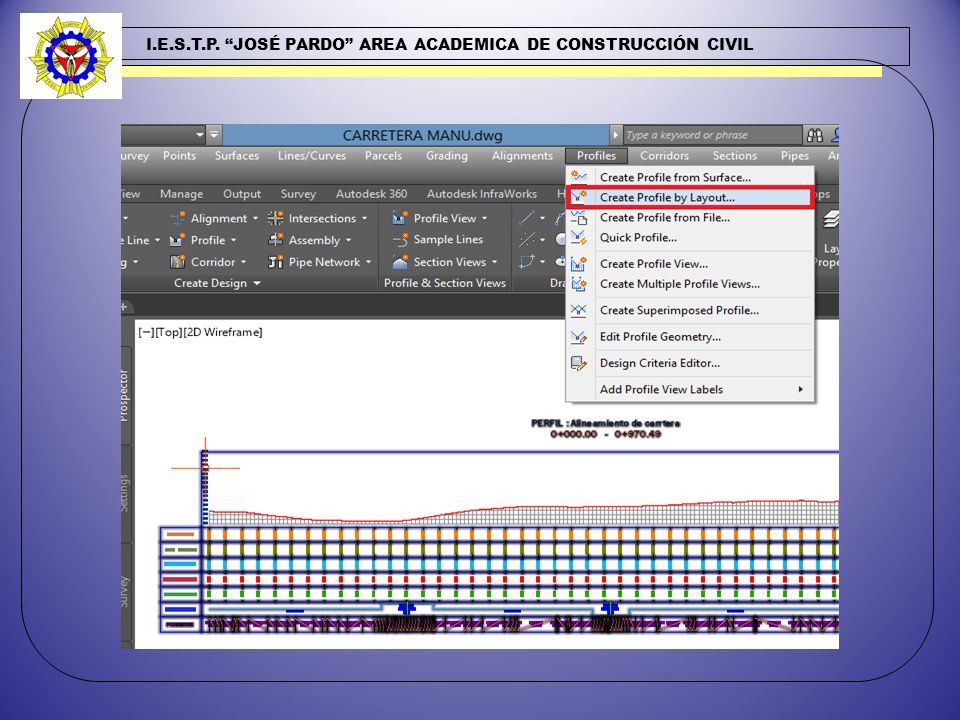960x720 pixels.
Task: Open the Autodesk InfraWorks tab
Action: pos(482,194)
